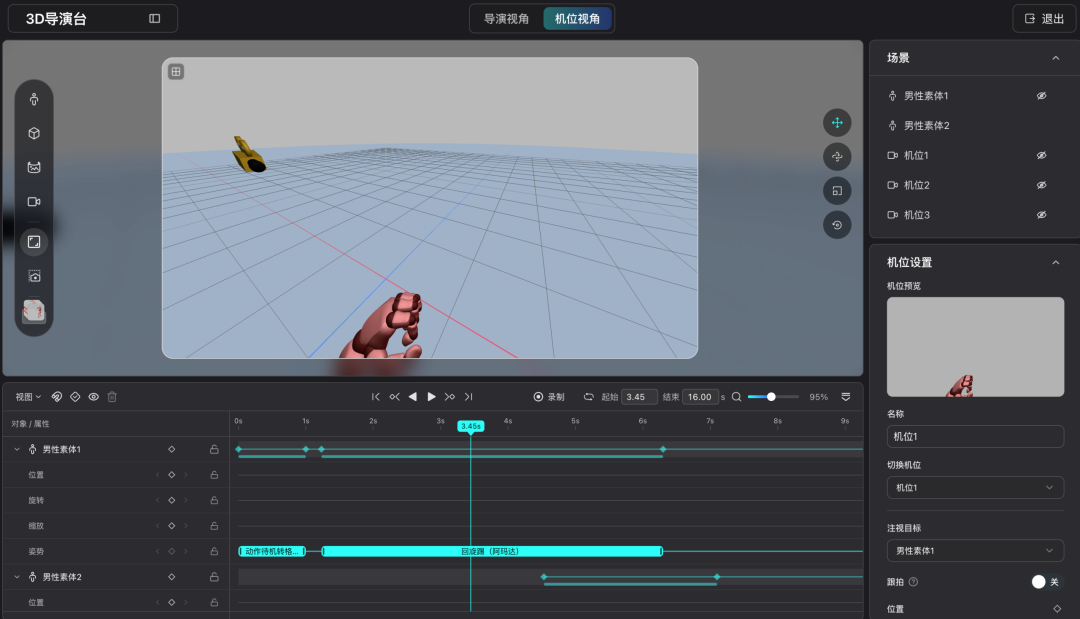Open the 切换机位 dropdown showing 机位1
The height and width of the screenshot is (619, 1080).
975,487
